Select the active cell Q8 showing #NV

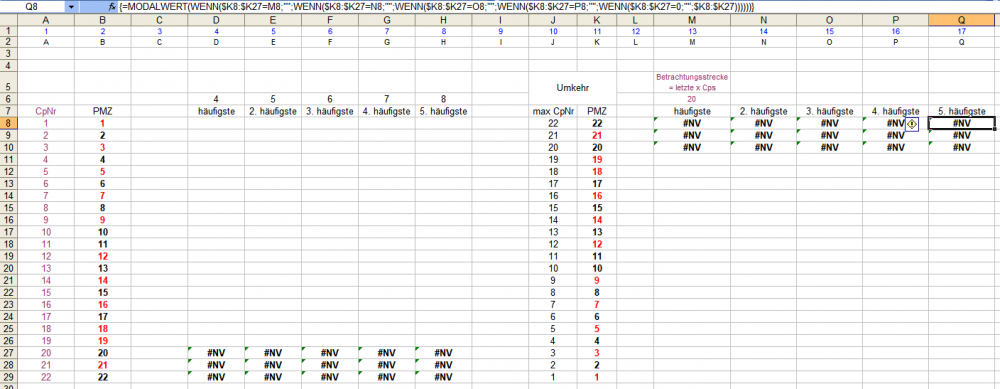click(x=962, y=123)
